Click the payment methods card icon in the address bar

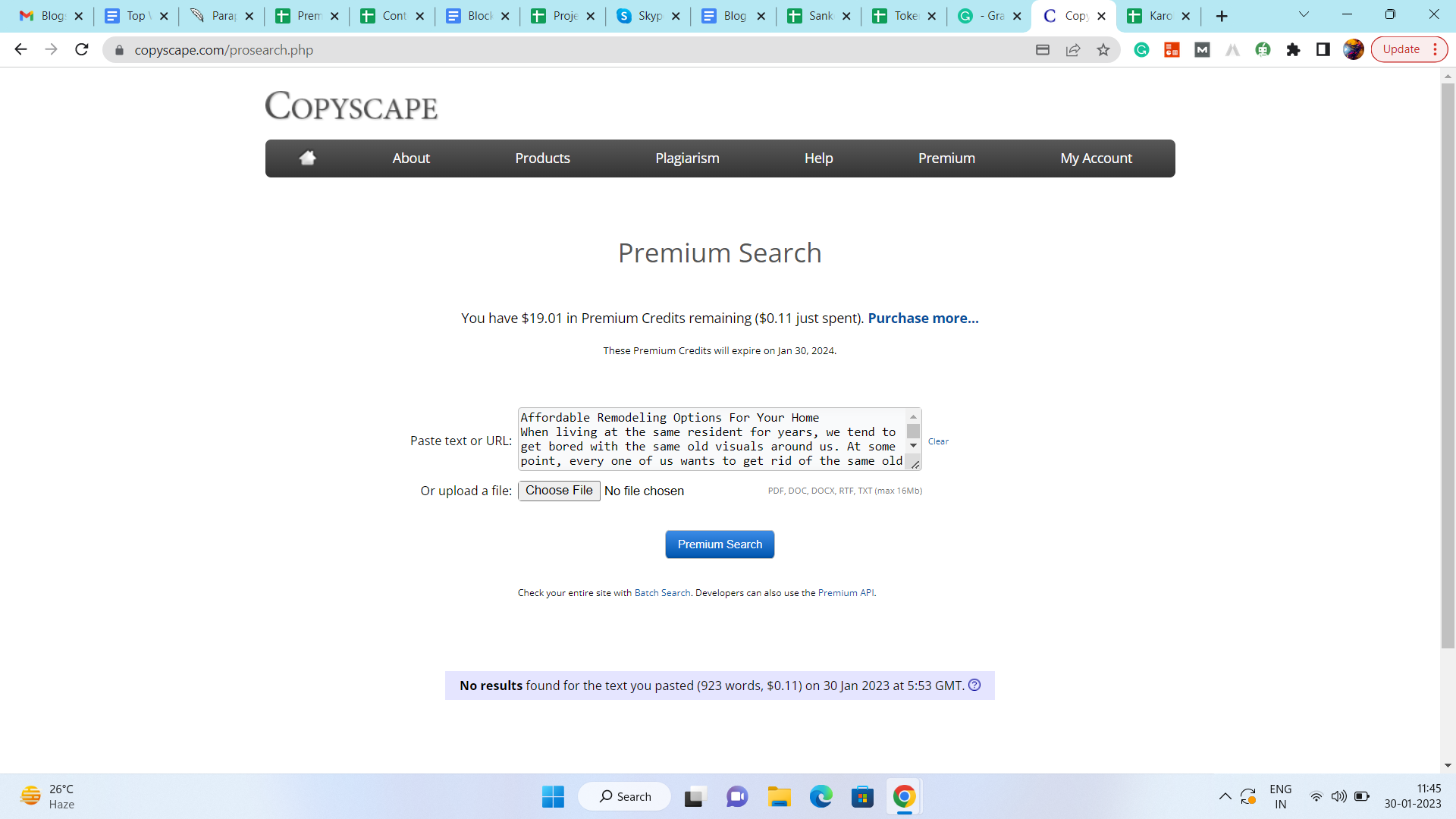click(x=1043, y=50)
